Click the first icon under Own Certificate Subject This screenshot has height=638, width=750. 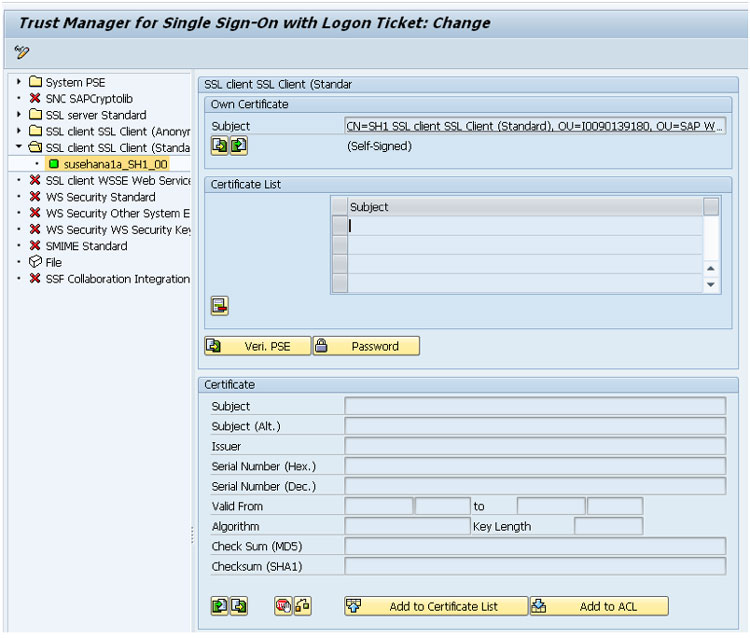click(220, 146)
